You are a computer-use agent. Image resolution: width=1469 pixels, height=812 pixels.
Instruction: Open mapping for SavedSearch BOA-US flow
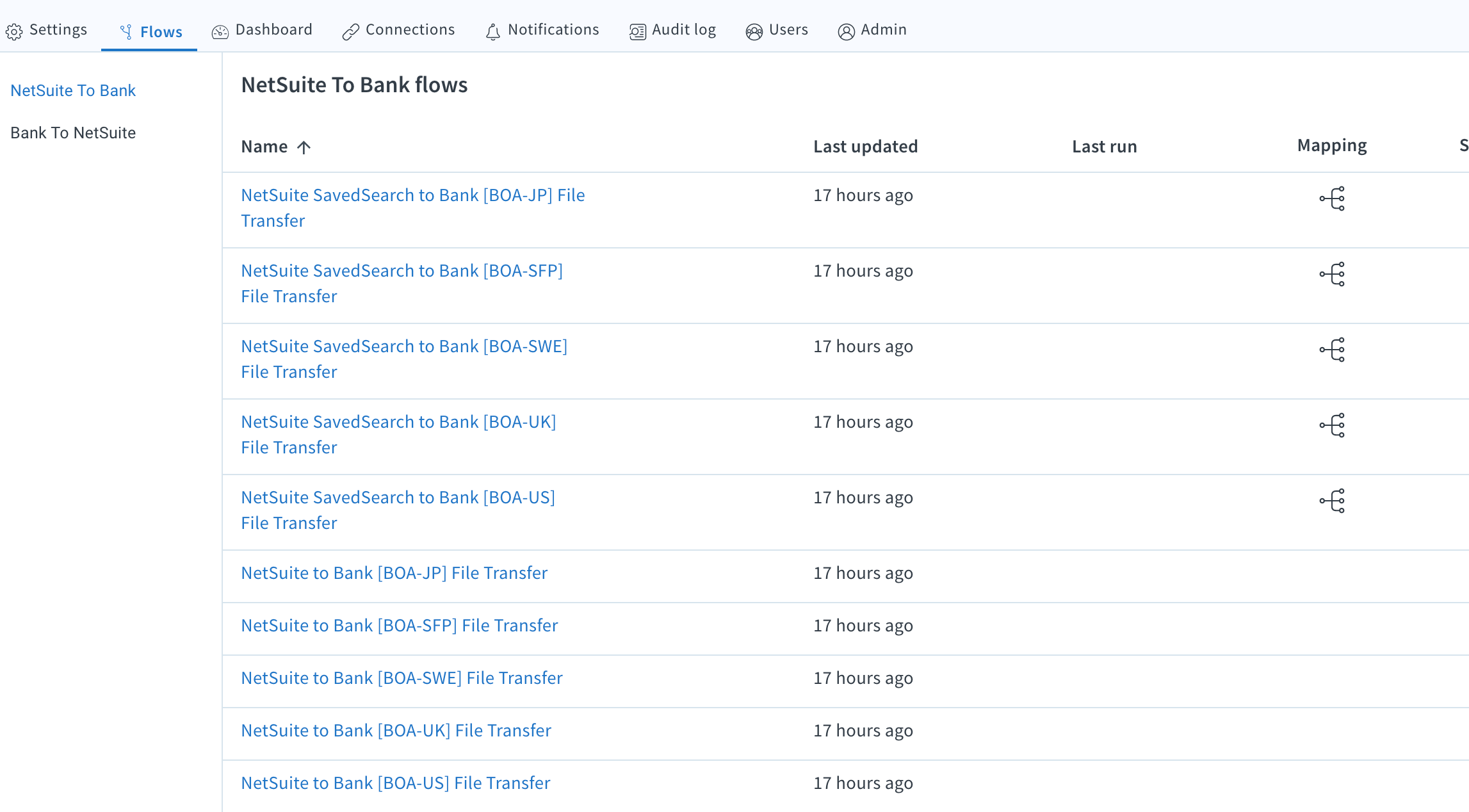tap(1332, 501)
